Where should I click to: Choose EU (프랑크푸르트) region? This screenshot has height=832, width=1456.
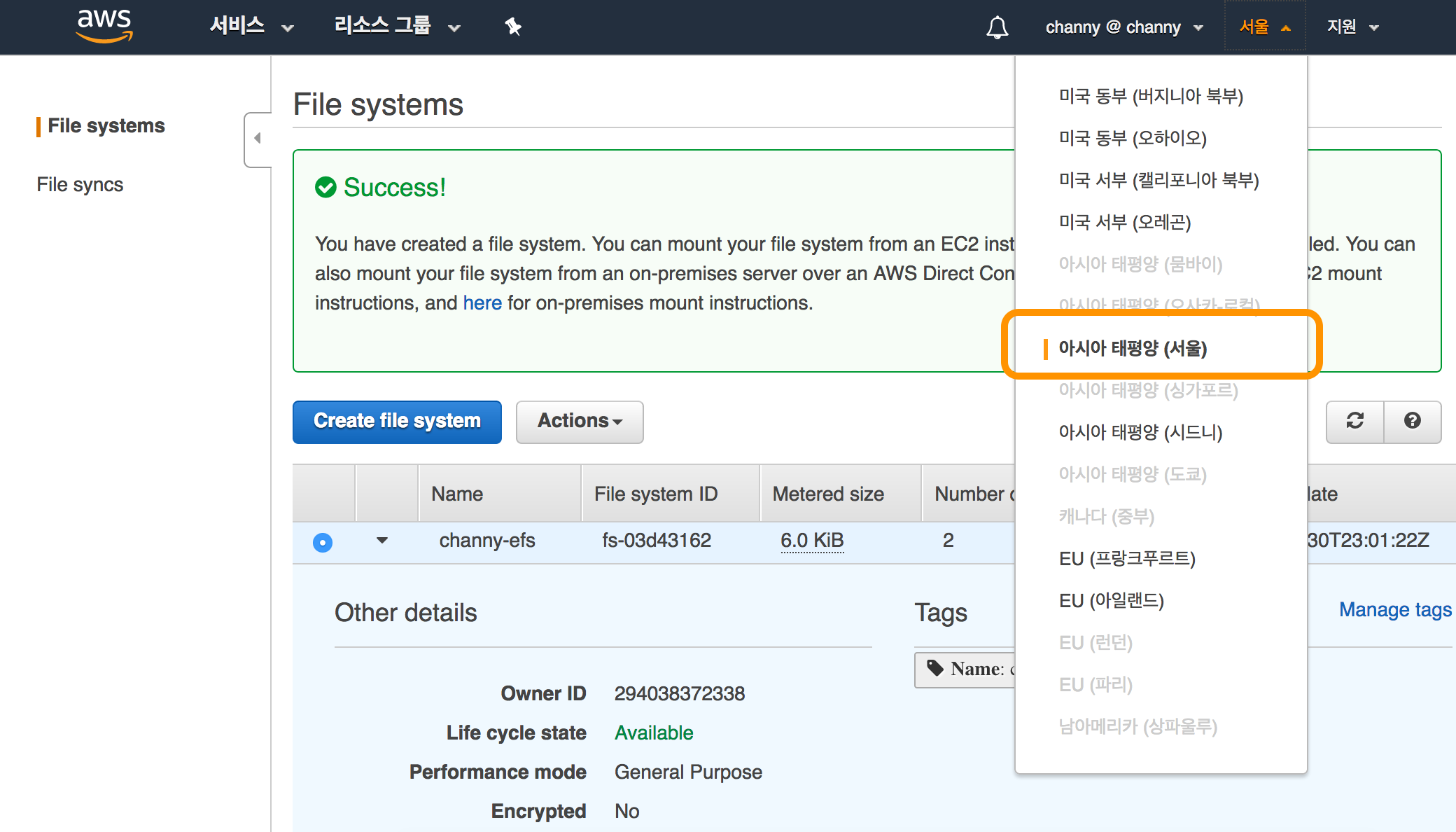(x=1127, y=558)
